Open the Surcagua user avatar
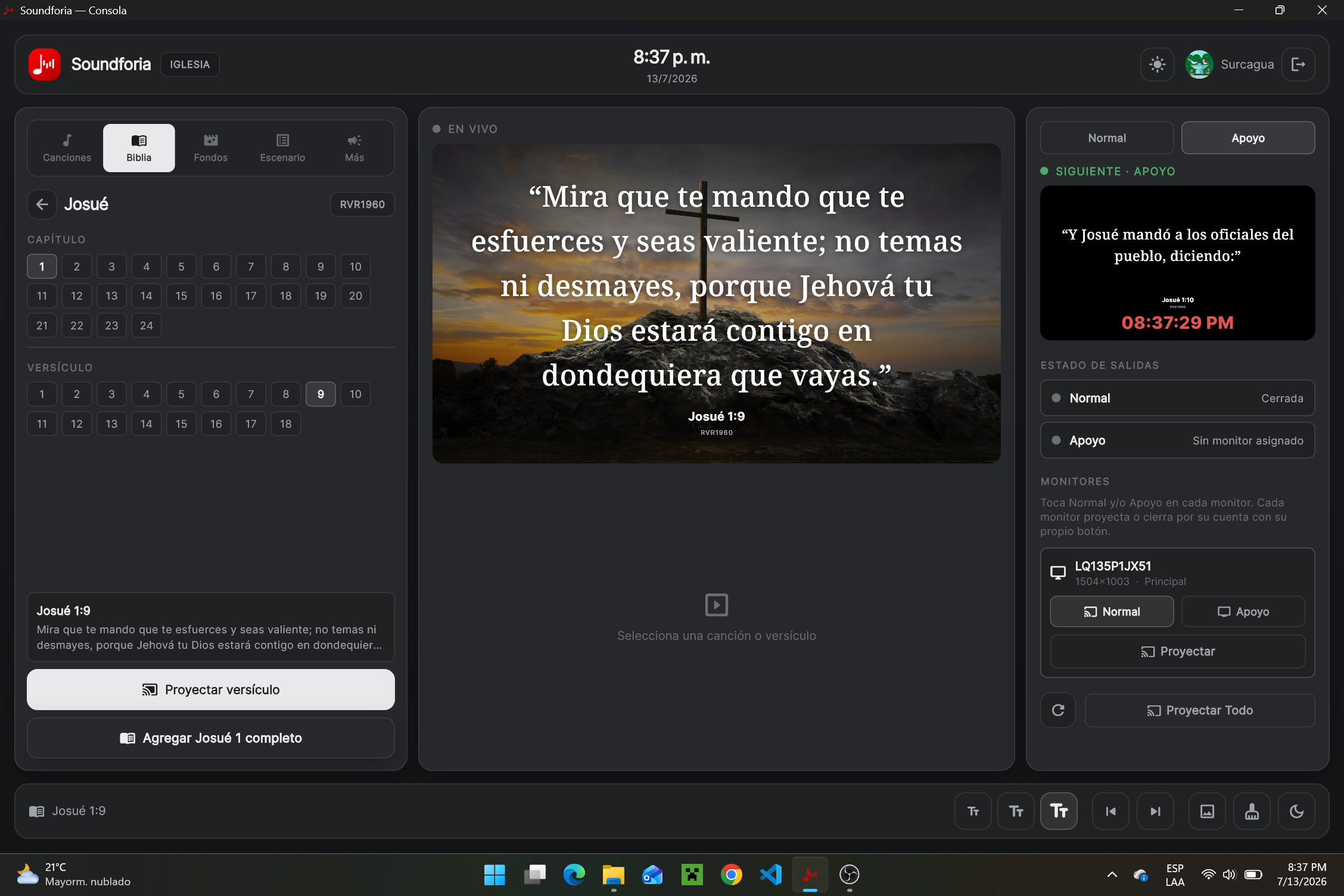1344x896 pixels. pyautogui.click(x=1199, y=64)
